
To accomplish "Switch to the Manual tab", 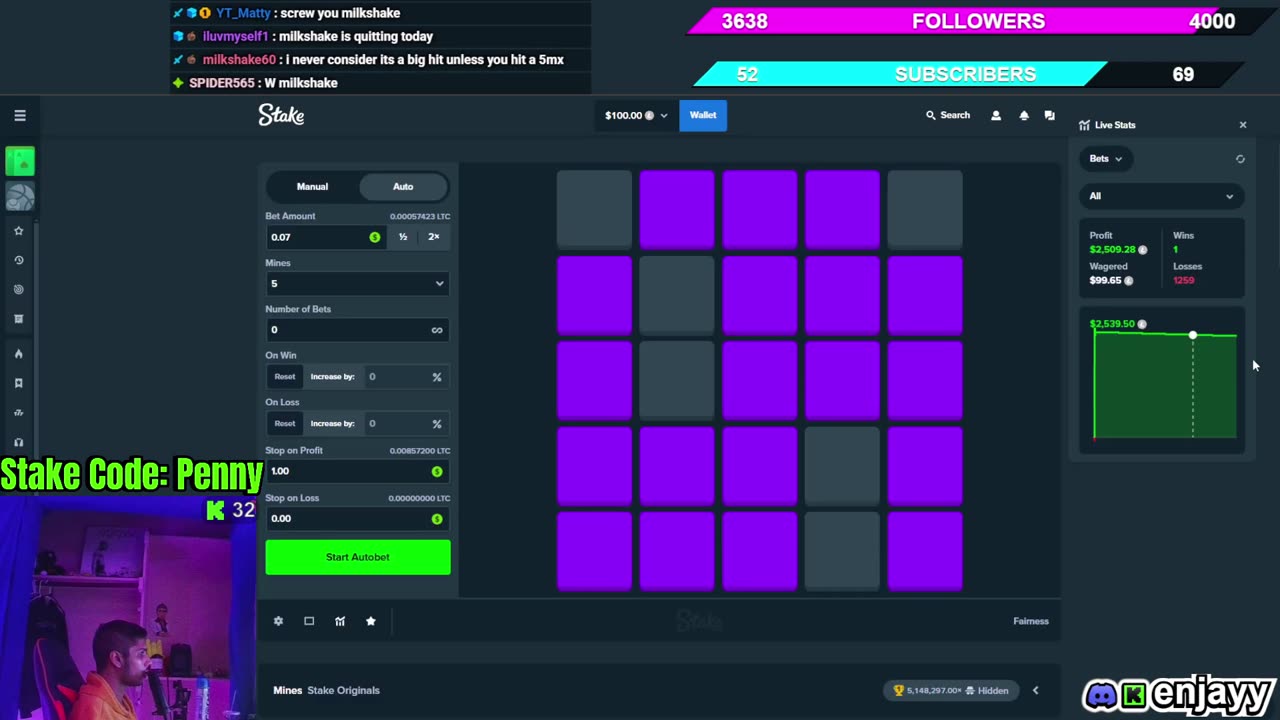I will pos(312,187).
